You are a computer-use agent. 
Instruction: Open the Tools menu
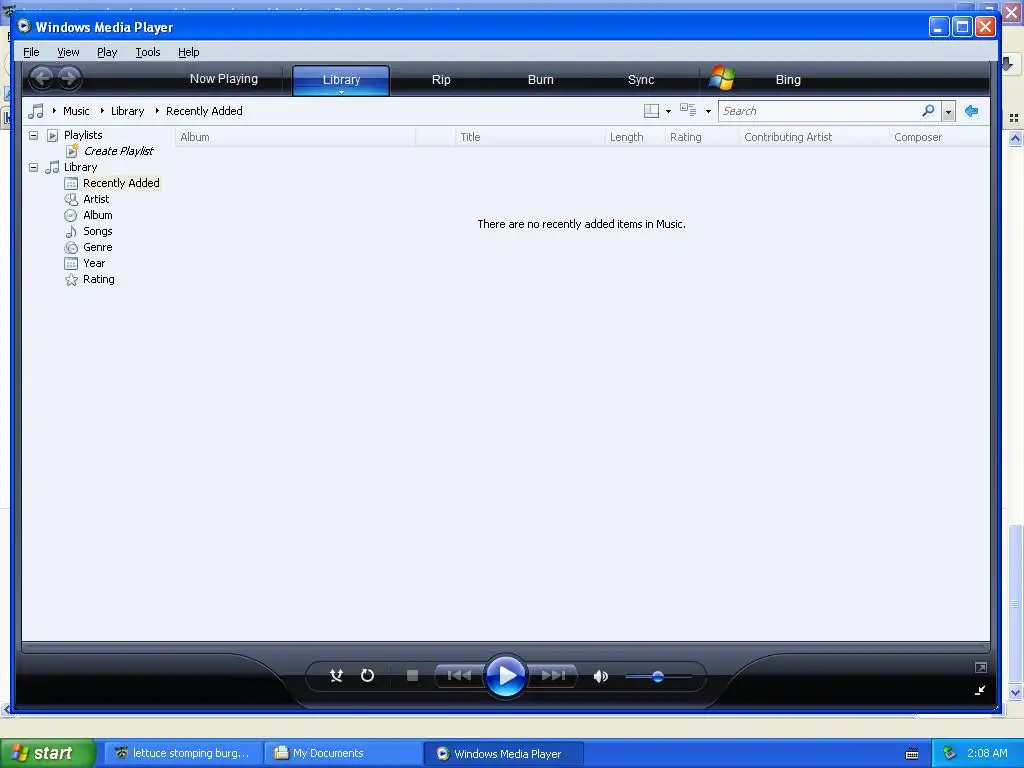[148, 52]
